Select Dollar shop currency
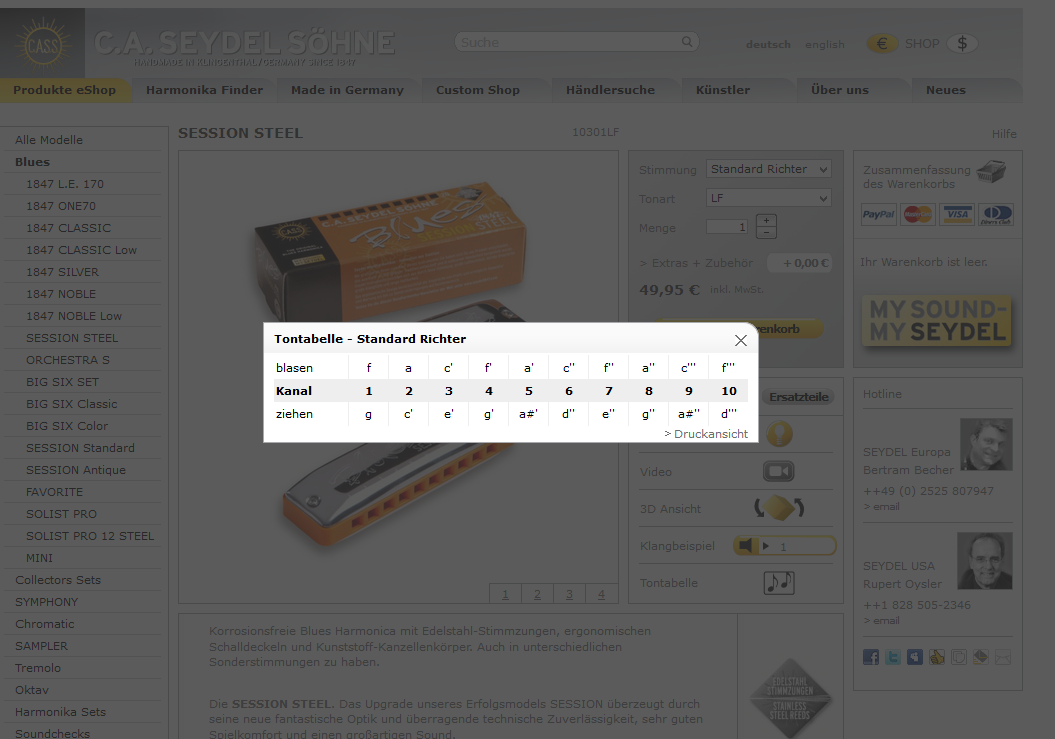Screen dimensions: 1055x739 point(962,44)
